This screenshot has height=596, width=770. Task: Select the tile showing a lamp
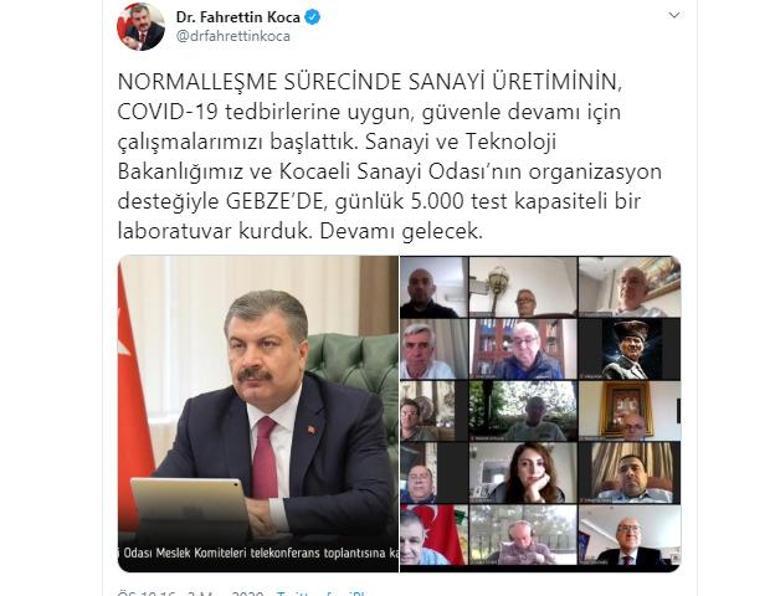pos(523,287)
